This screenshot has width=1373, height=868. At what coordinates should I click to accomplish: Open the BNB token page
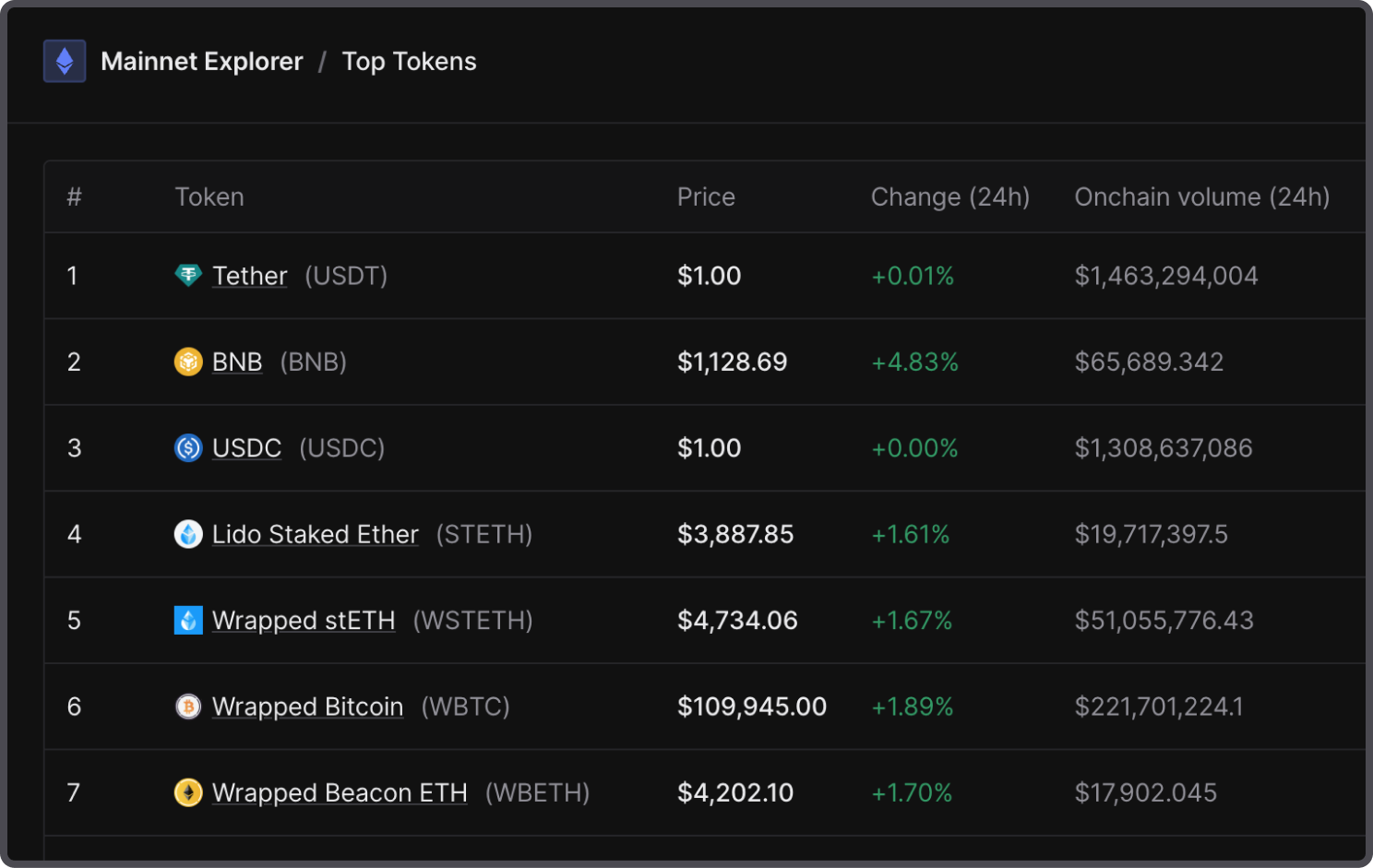(237, 362)
